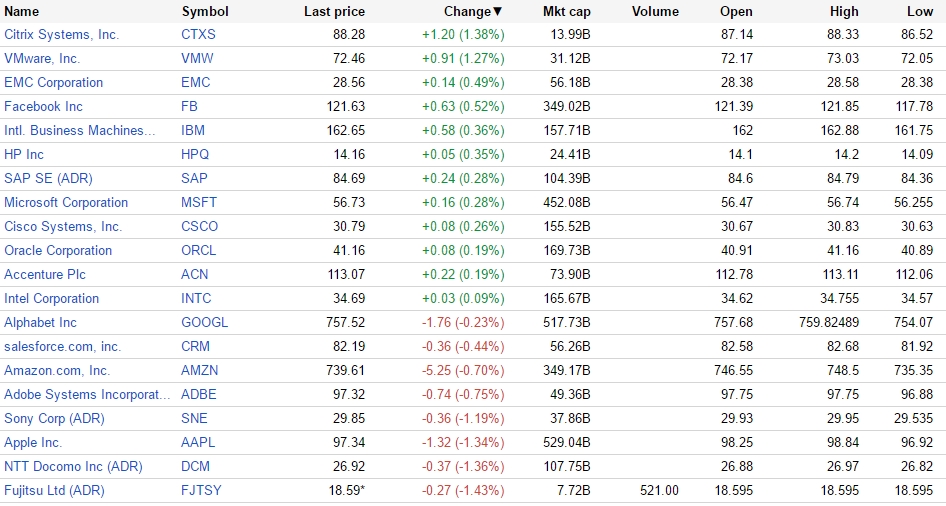
Task: Sort table by Change column arrow
Action: pos(497,12)
